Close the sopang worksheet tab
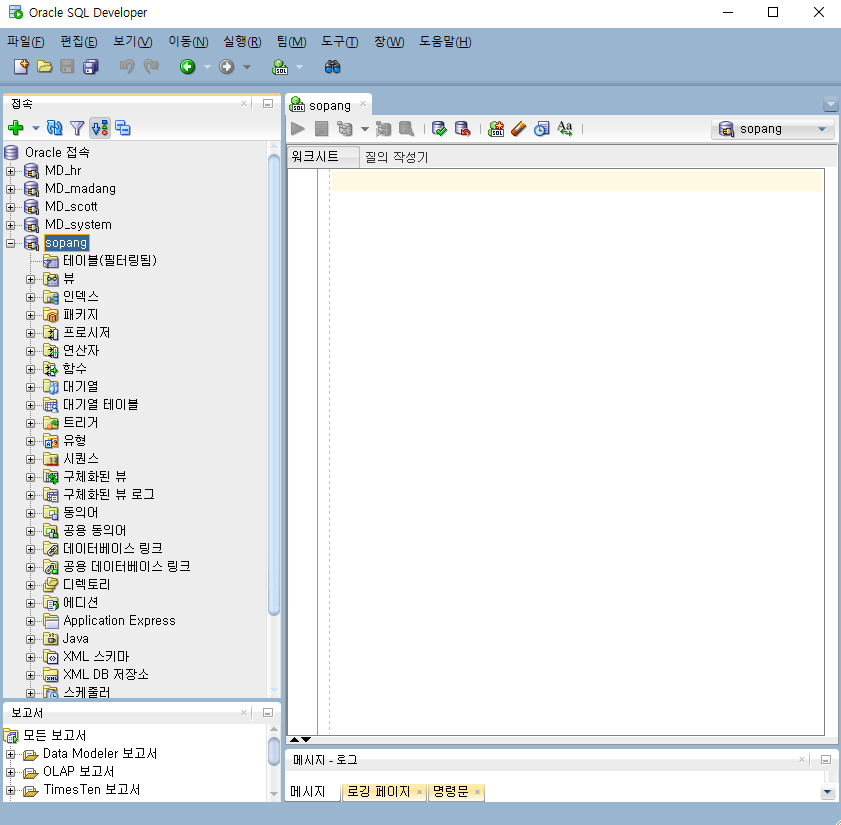The image size is (841, 825). point(363,104)
